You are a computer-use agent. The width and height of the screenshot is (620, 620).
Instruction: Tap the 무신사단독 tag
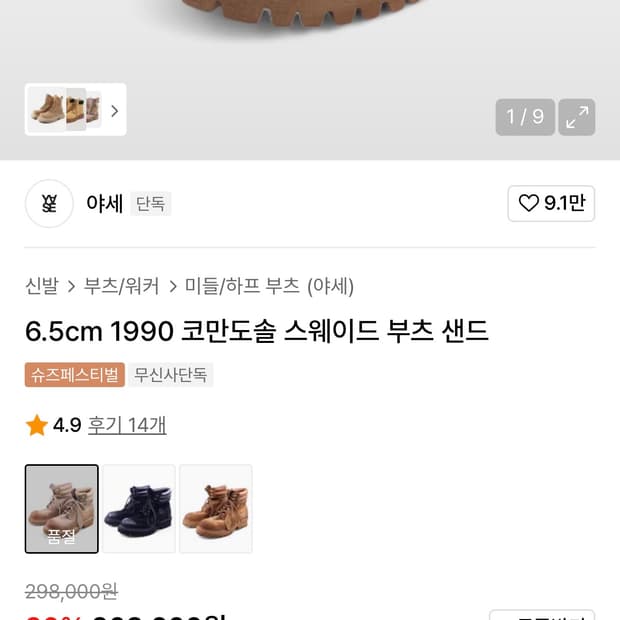point(171,375)
